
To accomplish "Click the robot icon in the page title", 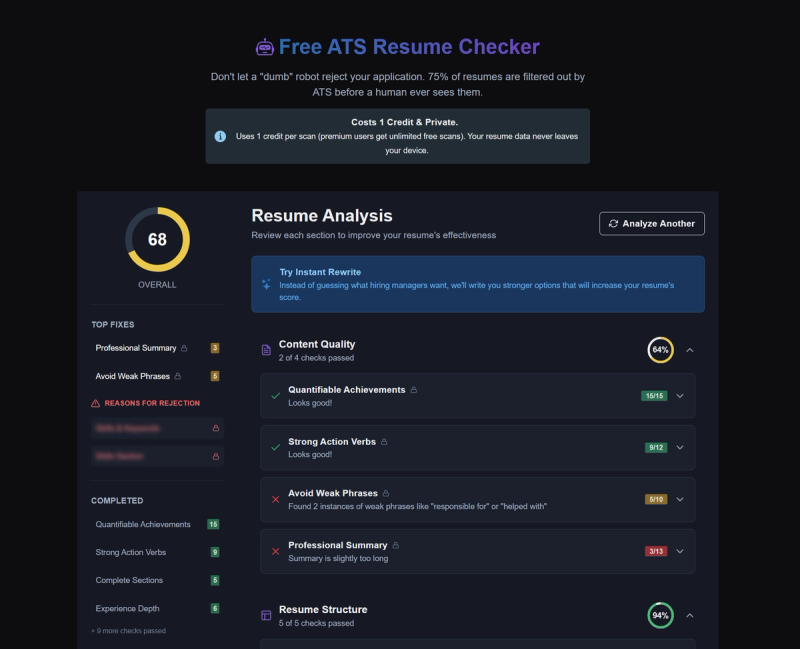I will coord(263,46).
